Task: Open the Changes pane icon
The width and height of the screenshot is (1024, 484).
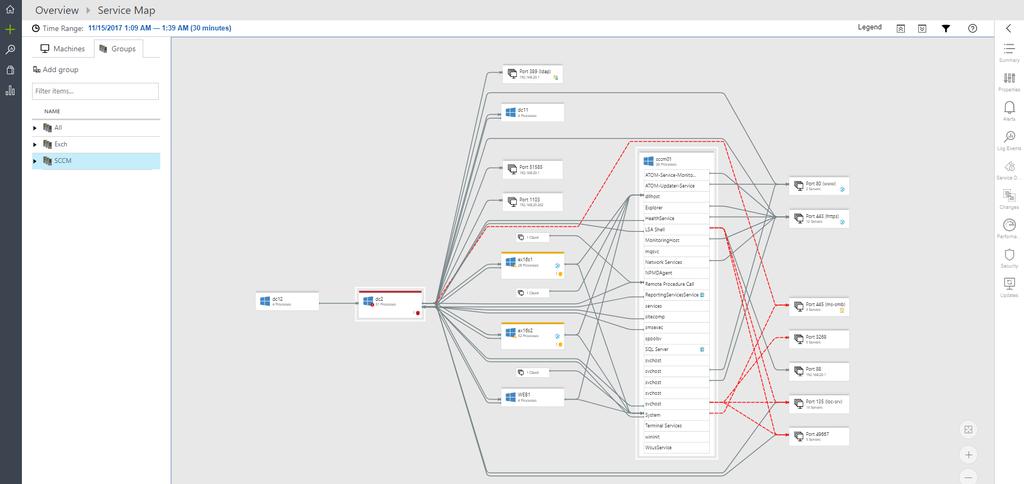Action: [x=1009, y=195]
